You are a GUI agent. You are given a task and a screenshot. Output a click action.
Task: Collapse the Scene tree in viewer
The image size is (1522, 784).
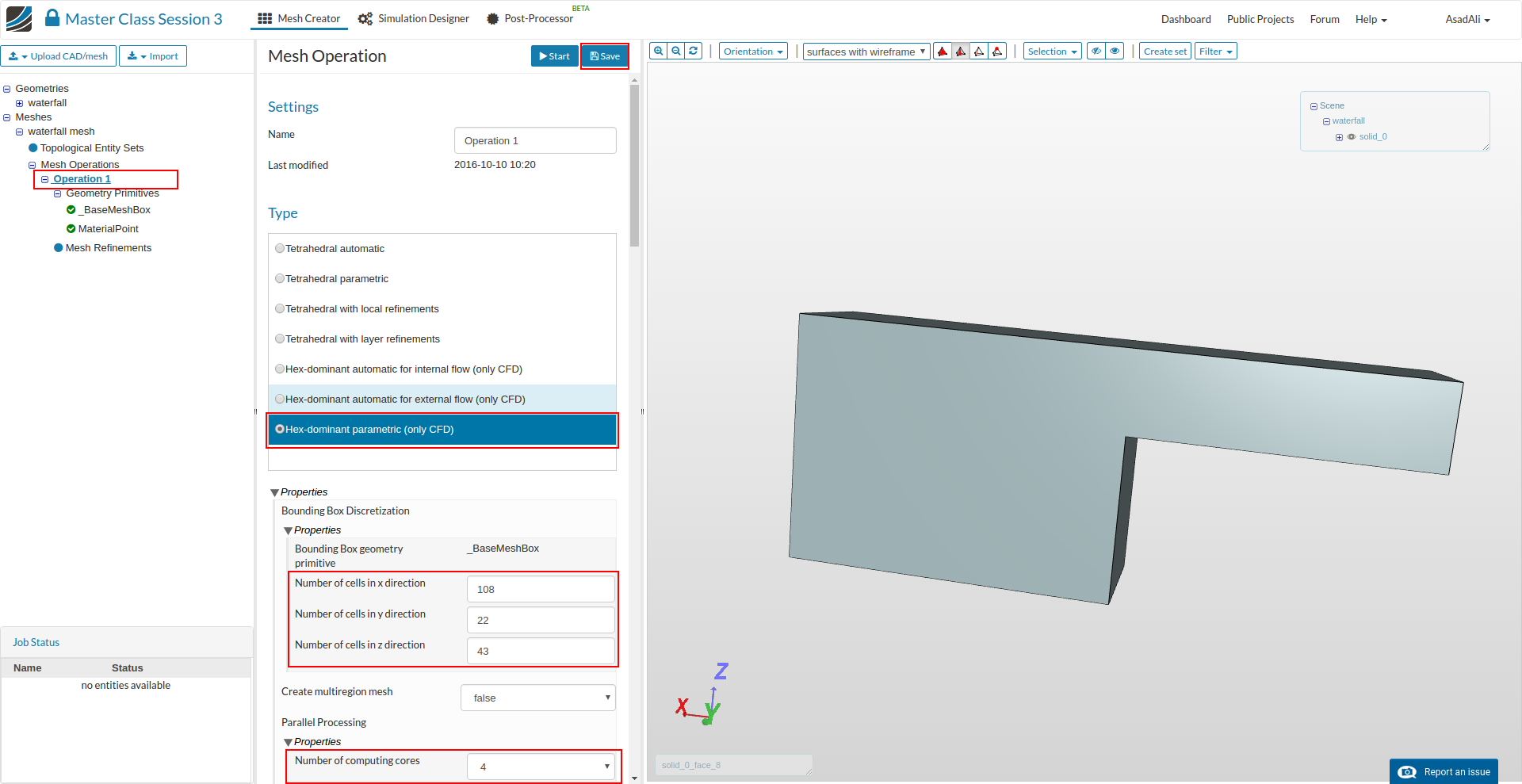coord(1314,106)
